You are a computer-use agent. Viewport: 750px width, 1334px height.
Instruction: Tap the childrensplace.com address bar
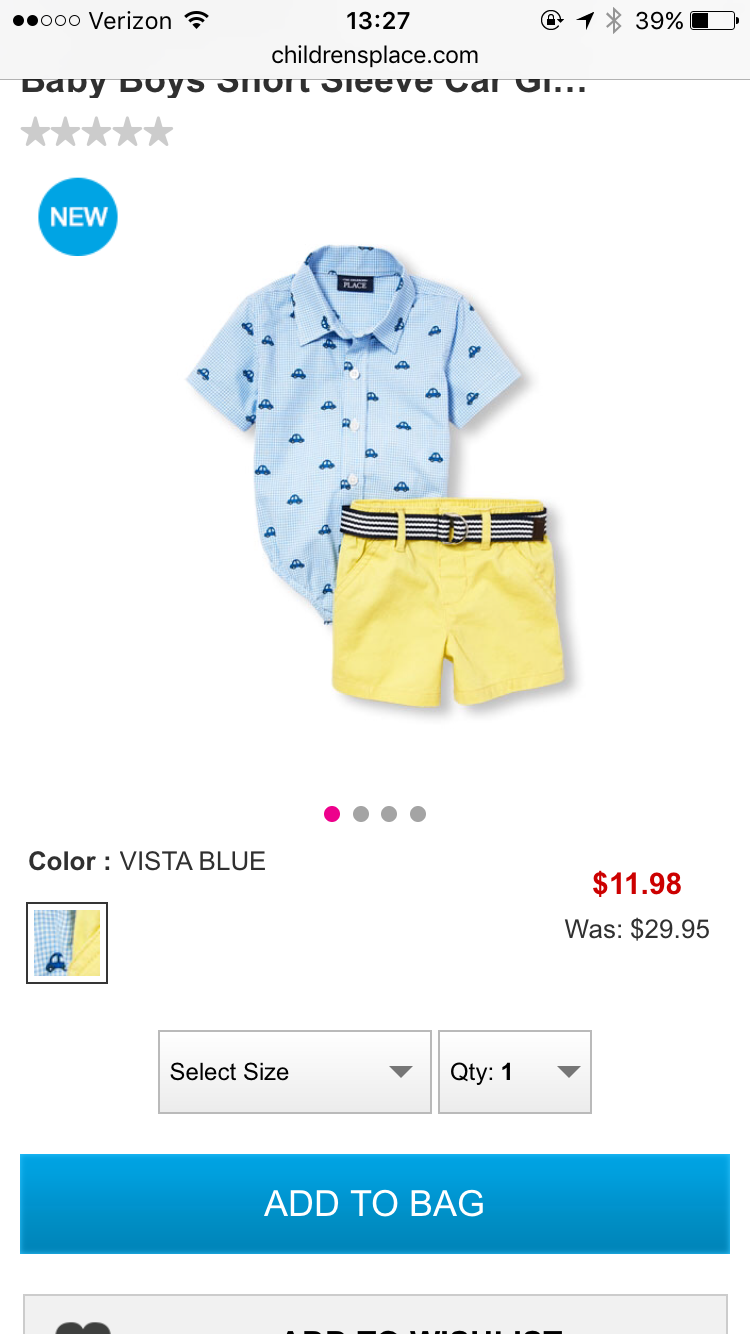375,56
